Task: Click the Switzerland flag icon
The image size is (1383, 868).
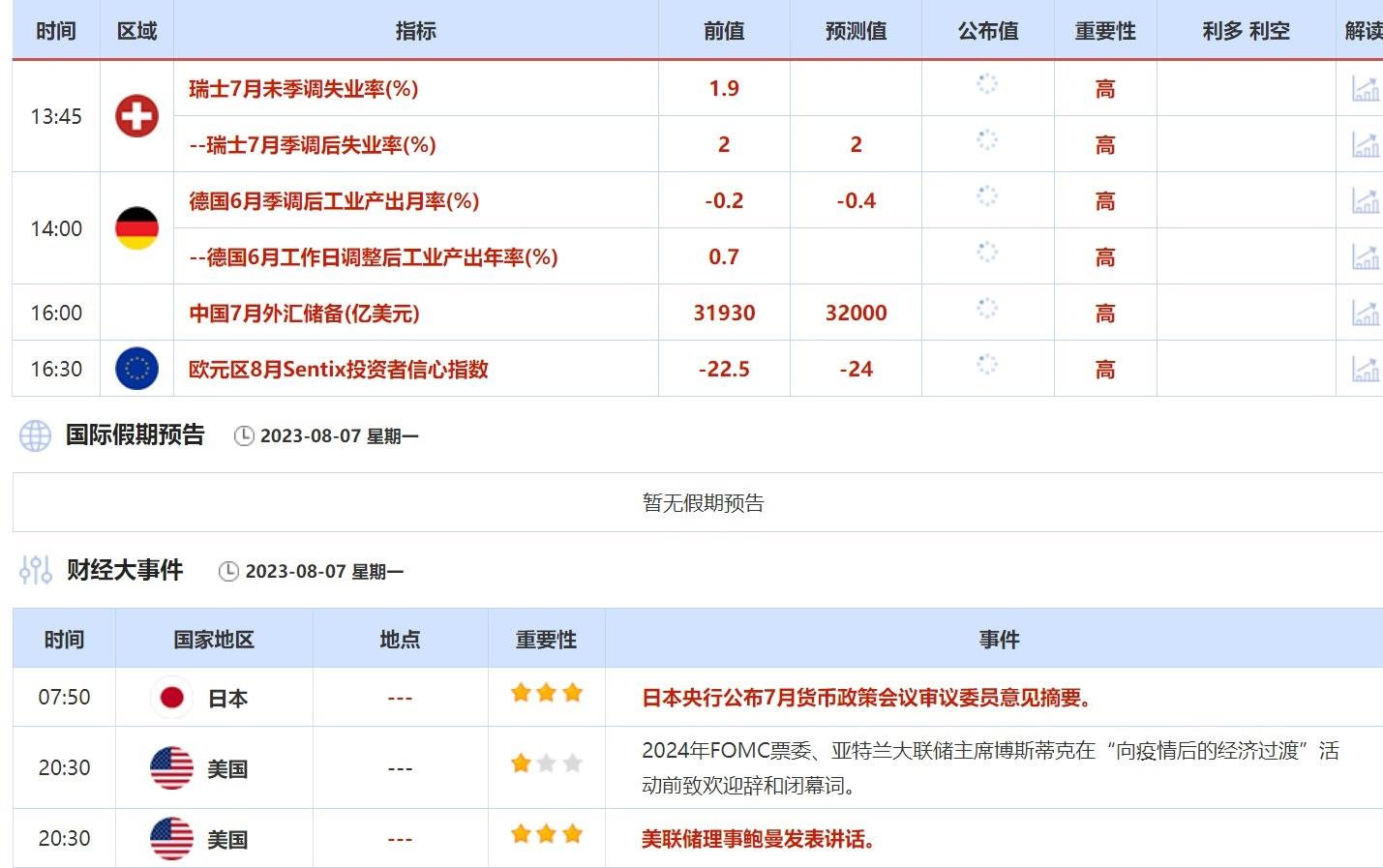Action: (x=136, y=116)
